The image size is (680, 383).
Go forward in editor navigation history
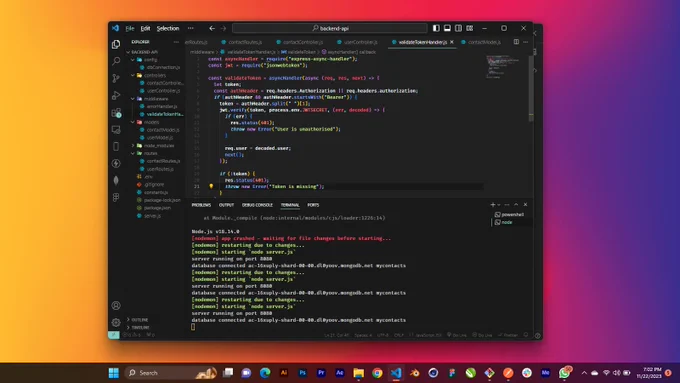pyautogui.click(x=223, y=28)
